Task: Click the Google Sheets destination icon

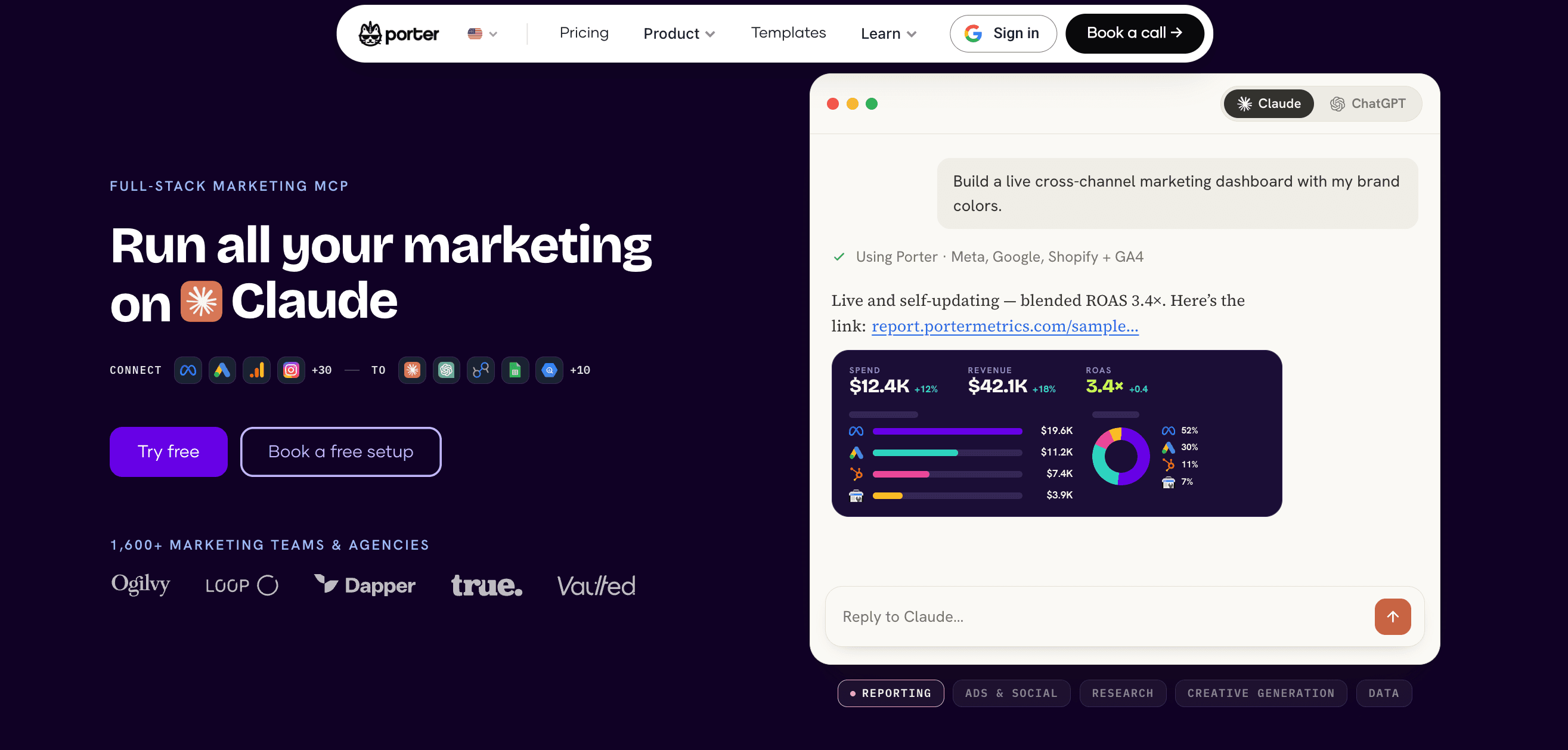Action: pyautogui.click(x=515, y=370)
